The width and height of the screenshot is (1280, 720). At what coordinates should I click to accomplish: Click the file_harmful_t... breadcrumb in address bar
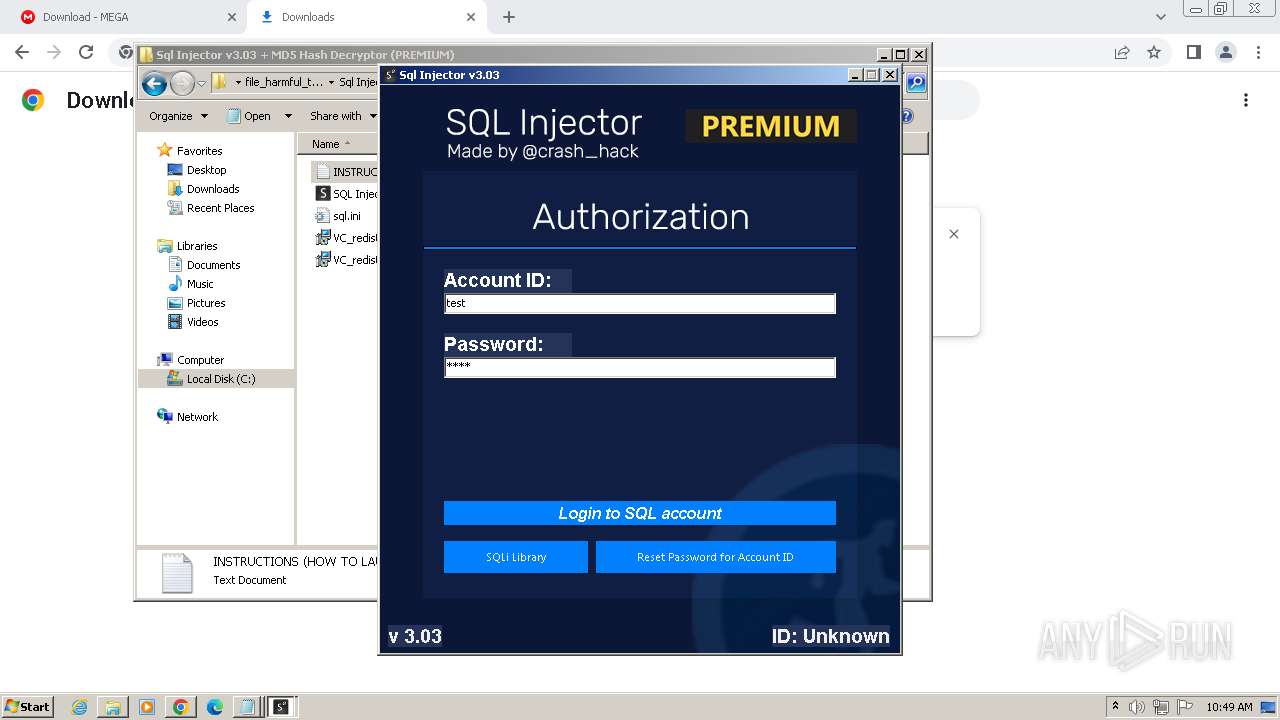tap(284, 83)
